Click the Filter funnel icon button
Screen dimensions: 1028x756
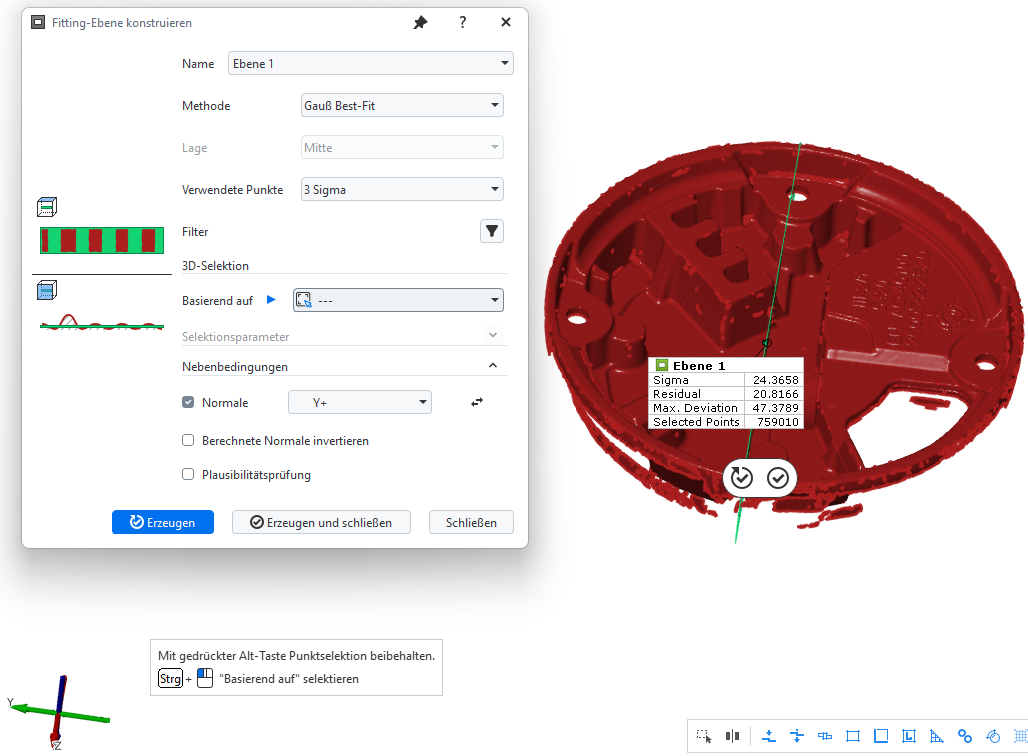(x=491, y=232)
